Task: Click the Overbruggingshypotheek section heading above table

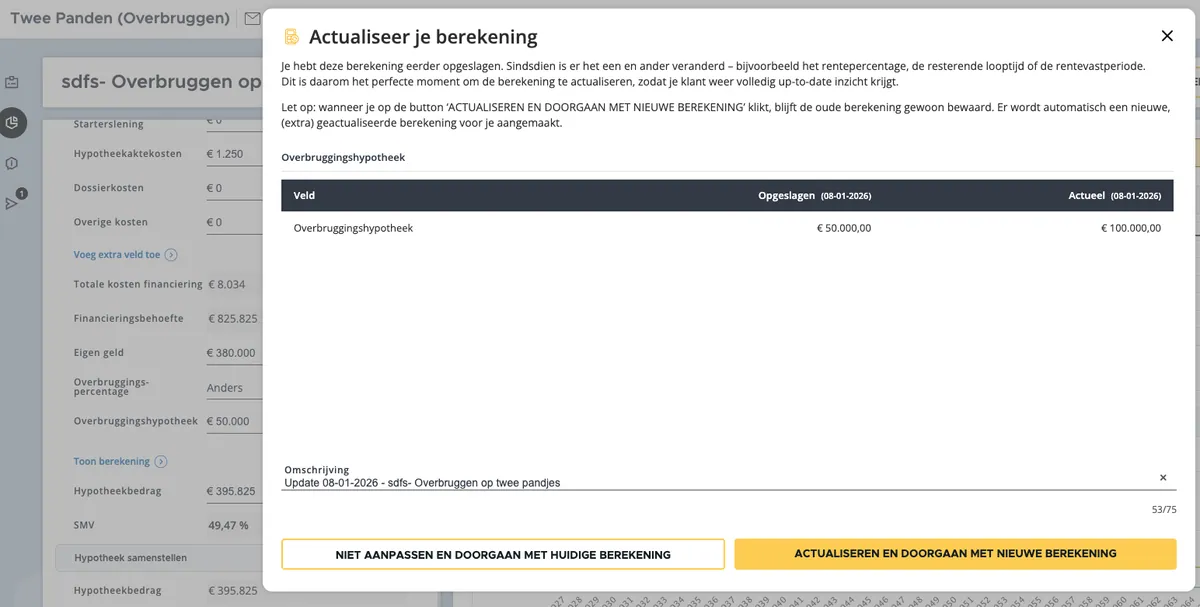Action: coord(343,158)
